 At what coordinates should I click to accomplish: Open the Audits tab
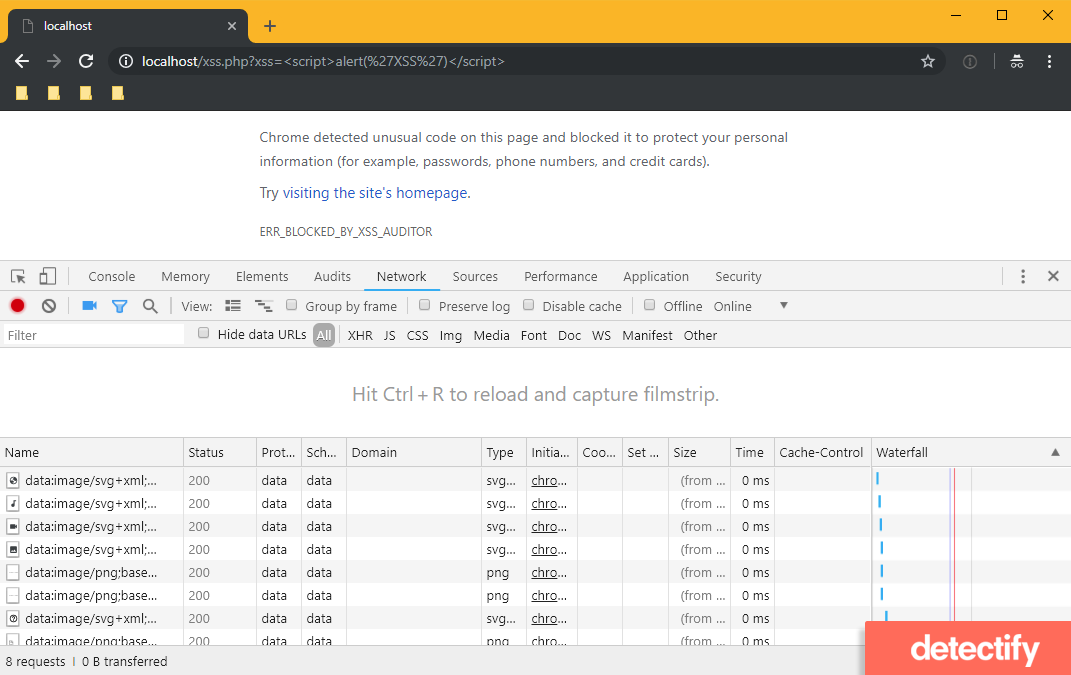(x=333, y=277)
